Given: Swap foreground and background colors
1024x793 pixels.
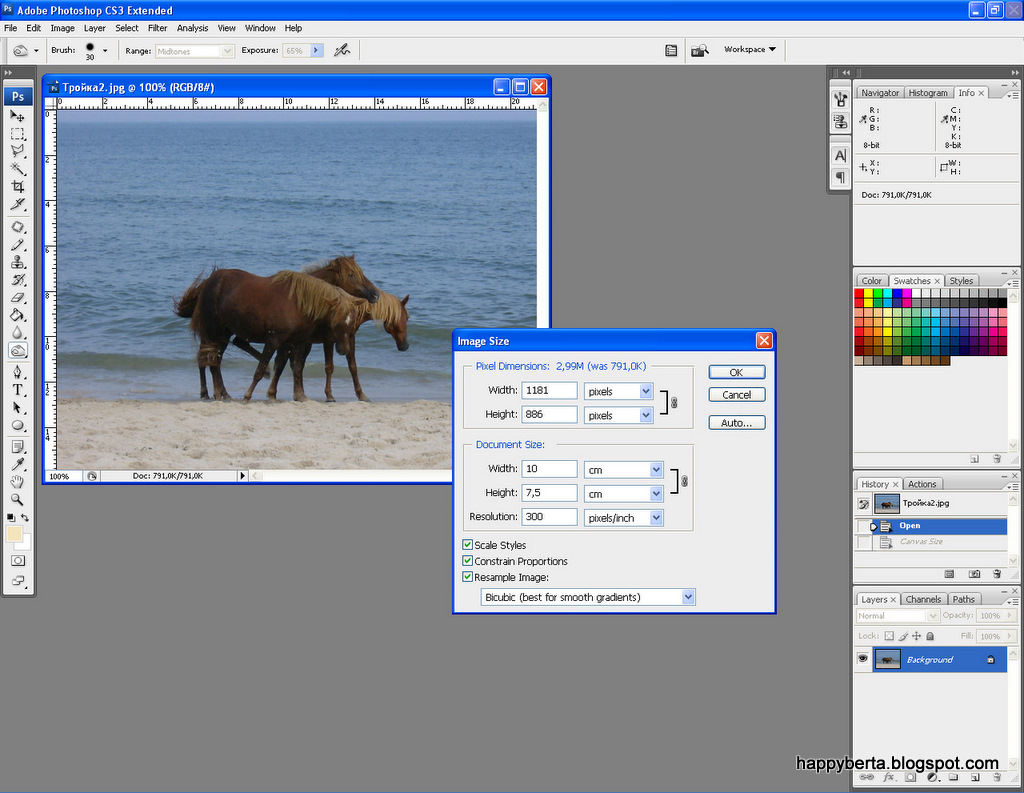Looking at the screenshot, I should click(x=25, y=518).
